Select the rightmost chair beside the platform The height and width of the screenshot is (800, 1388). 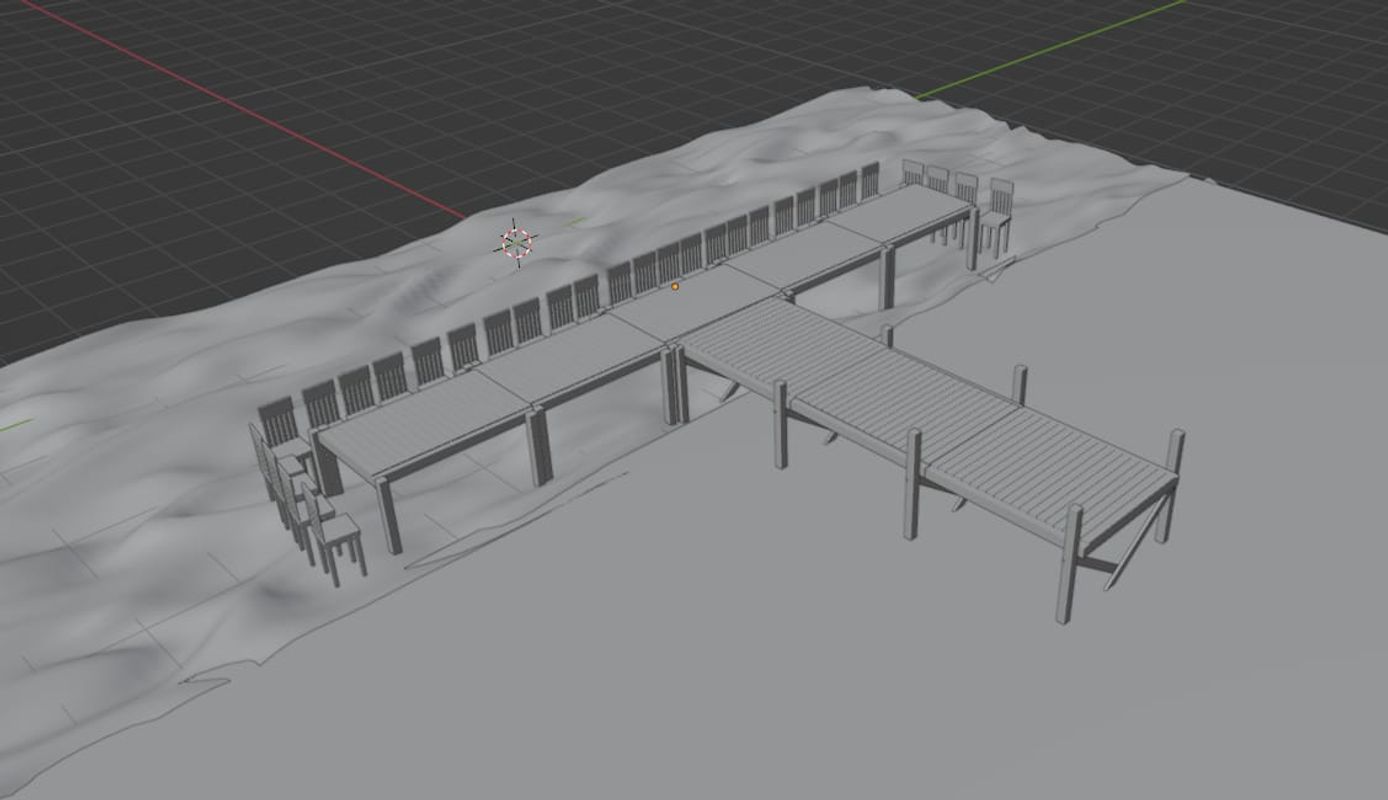click(x=997, y=216)
